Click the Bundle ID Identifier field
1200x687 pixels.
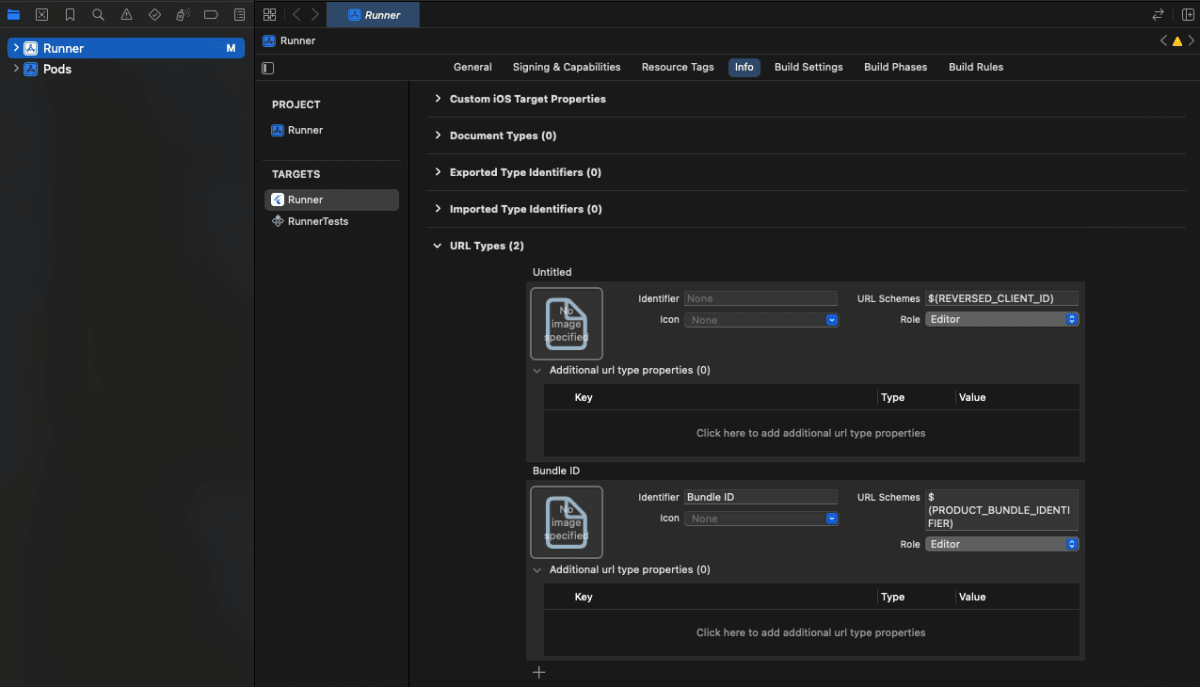pos(761,497)
